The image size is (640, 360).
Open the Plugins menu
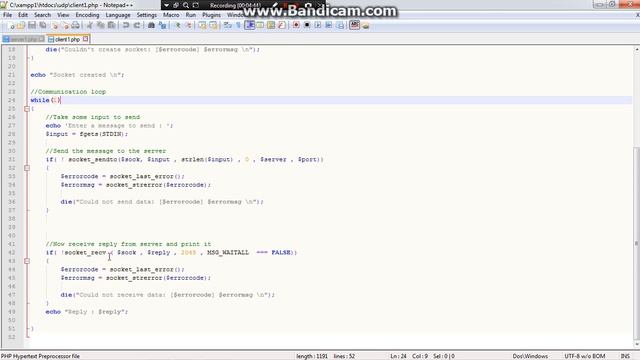point(211,15)
